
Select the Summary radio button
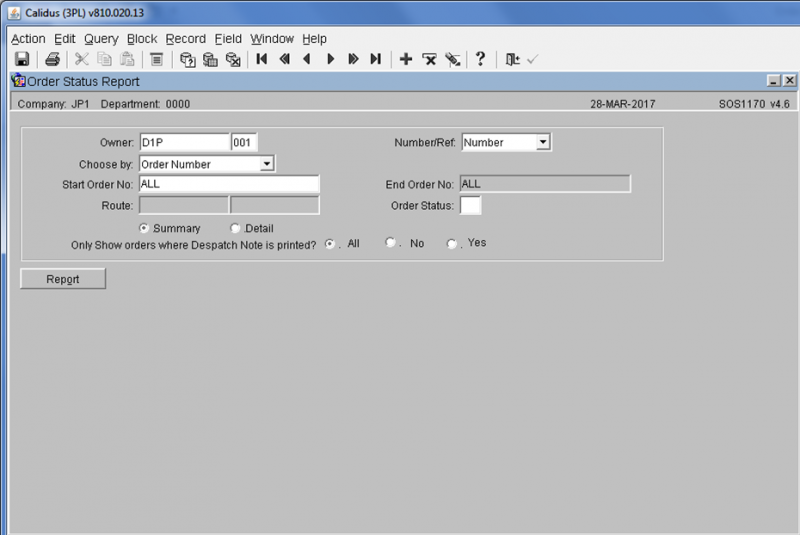pyautogui.click(x=144, y=228)
